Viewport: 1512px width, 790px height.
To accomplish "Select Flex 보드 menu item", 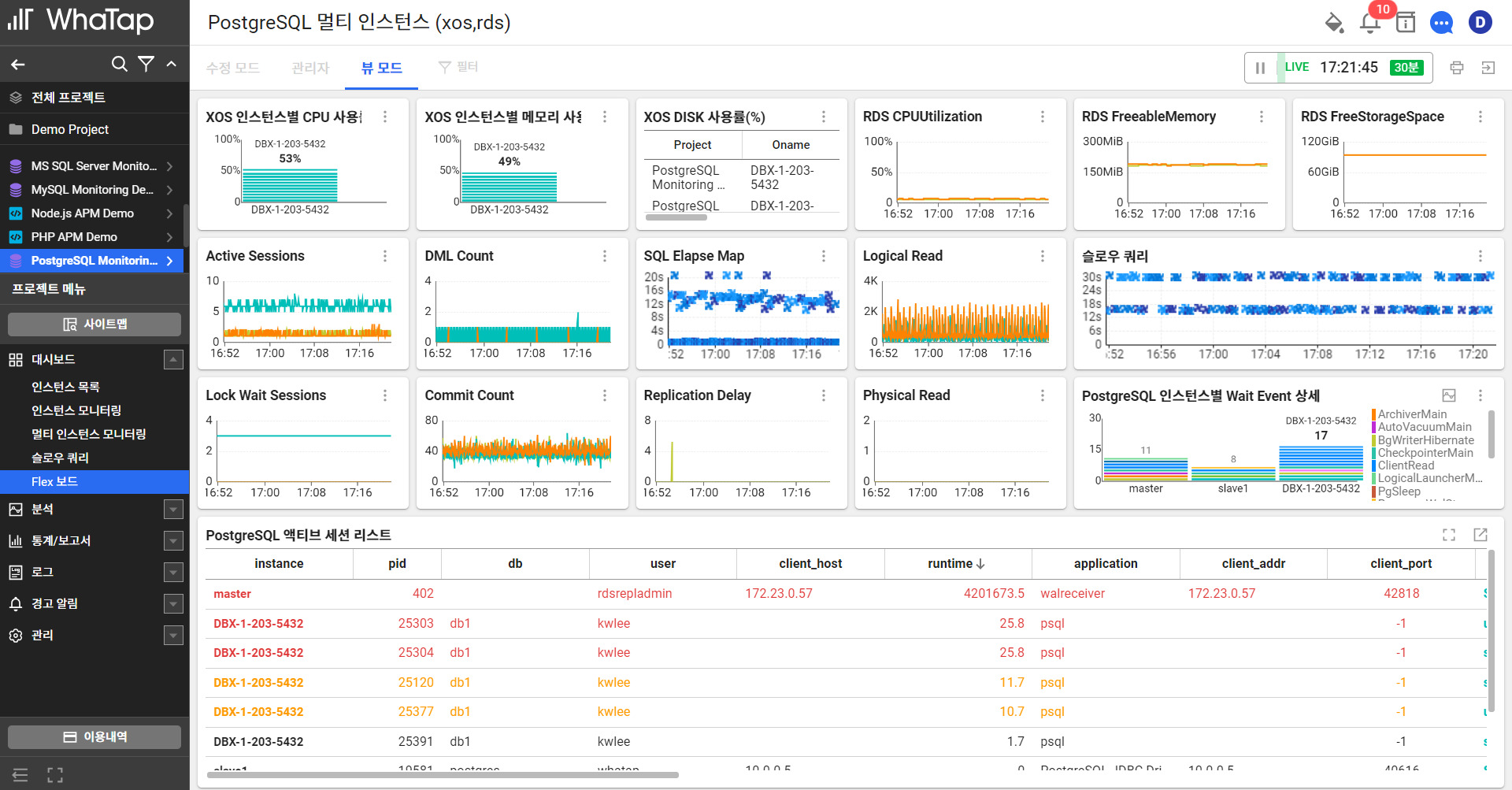I will (94, 482).
